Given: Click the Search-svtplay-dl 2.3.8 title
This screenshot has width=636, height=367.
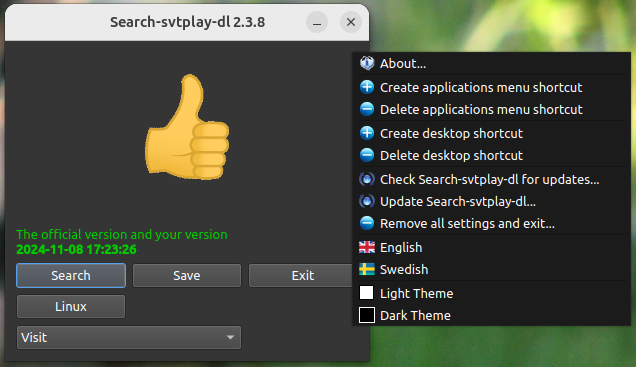Looking at the screenshot, I should tap(187, 22).
